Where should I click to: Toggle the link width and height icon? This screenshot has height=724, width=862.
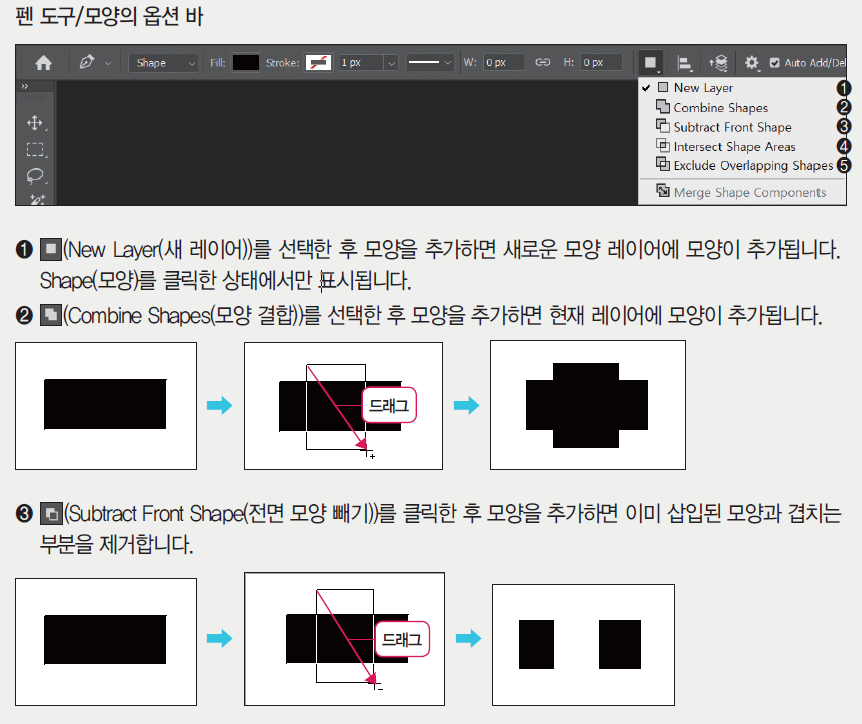(x=543, y=62)
